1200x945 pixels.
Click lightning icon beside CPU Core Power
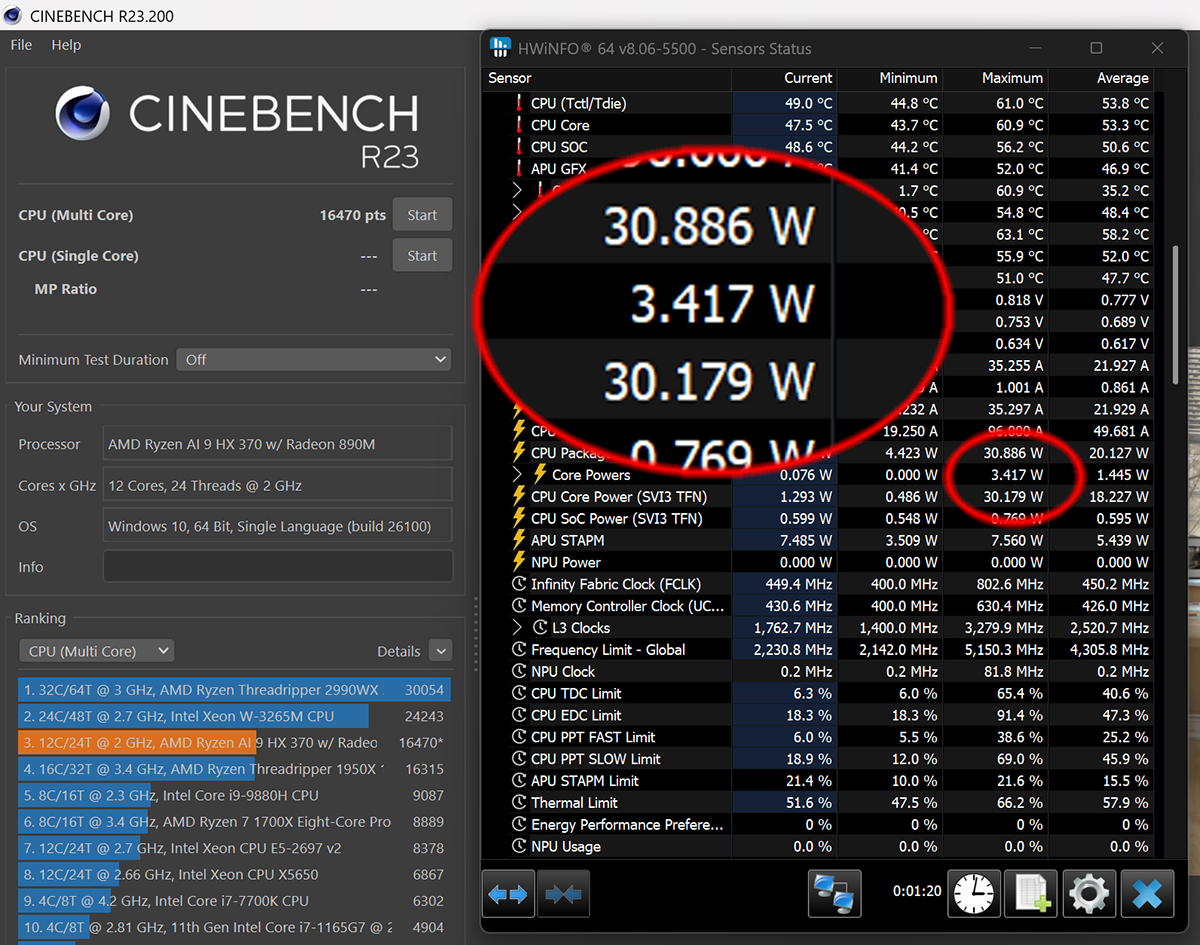[519, 496]
